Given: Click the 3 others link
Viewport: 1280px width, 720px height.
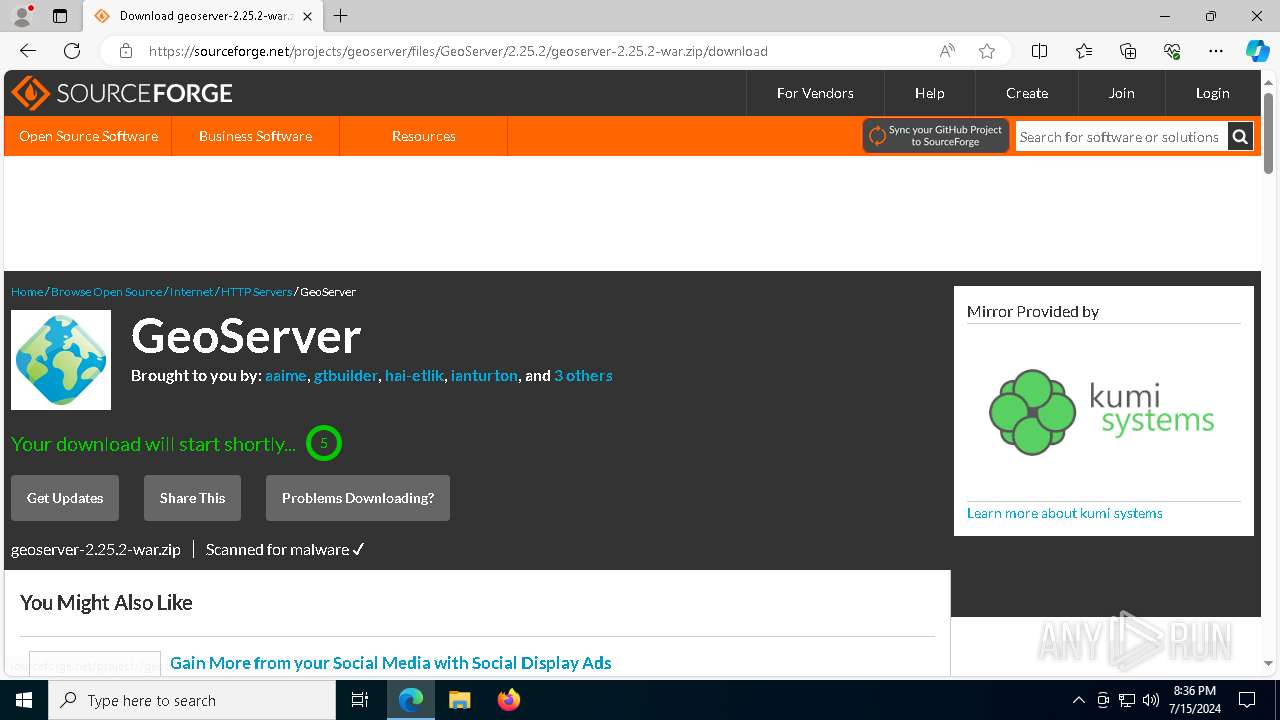Looking at the screenshot, I should [x=583, y=376].
